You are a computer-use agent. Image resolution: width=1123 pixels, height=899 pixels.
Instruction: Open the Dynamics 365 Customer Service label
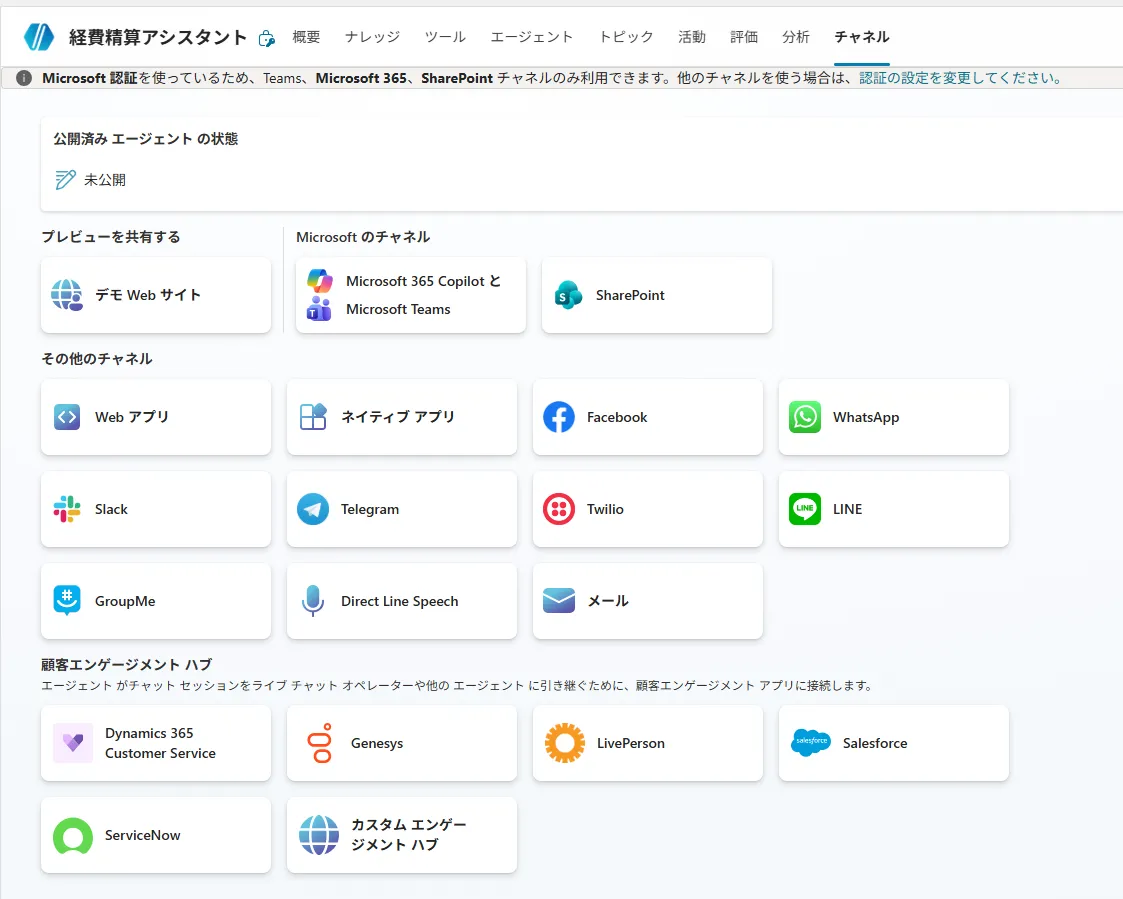(x=160, y=743)
